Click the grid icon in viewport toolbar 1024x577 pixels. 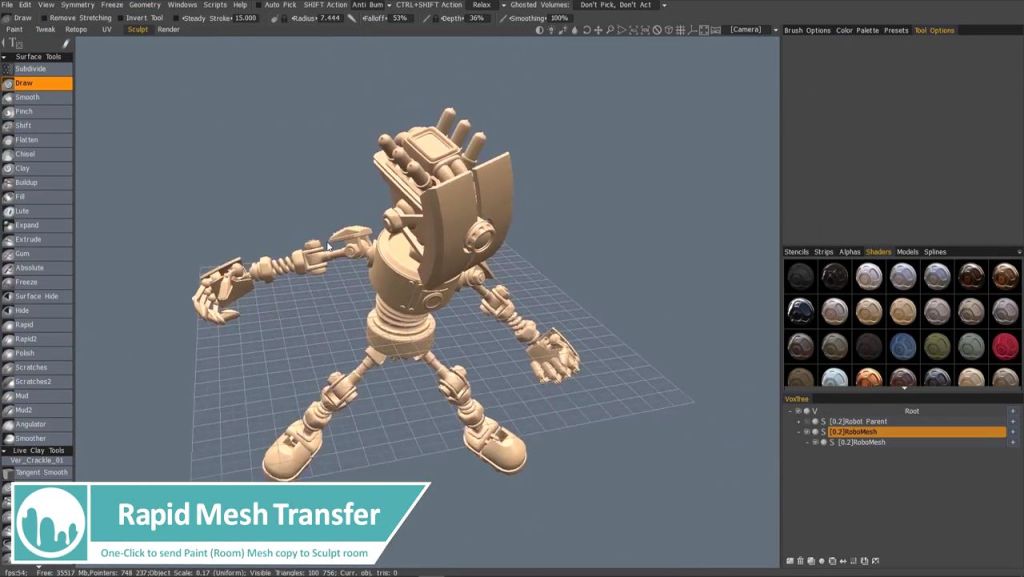pyautogui.click(x=680, y=30)
